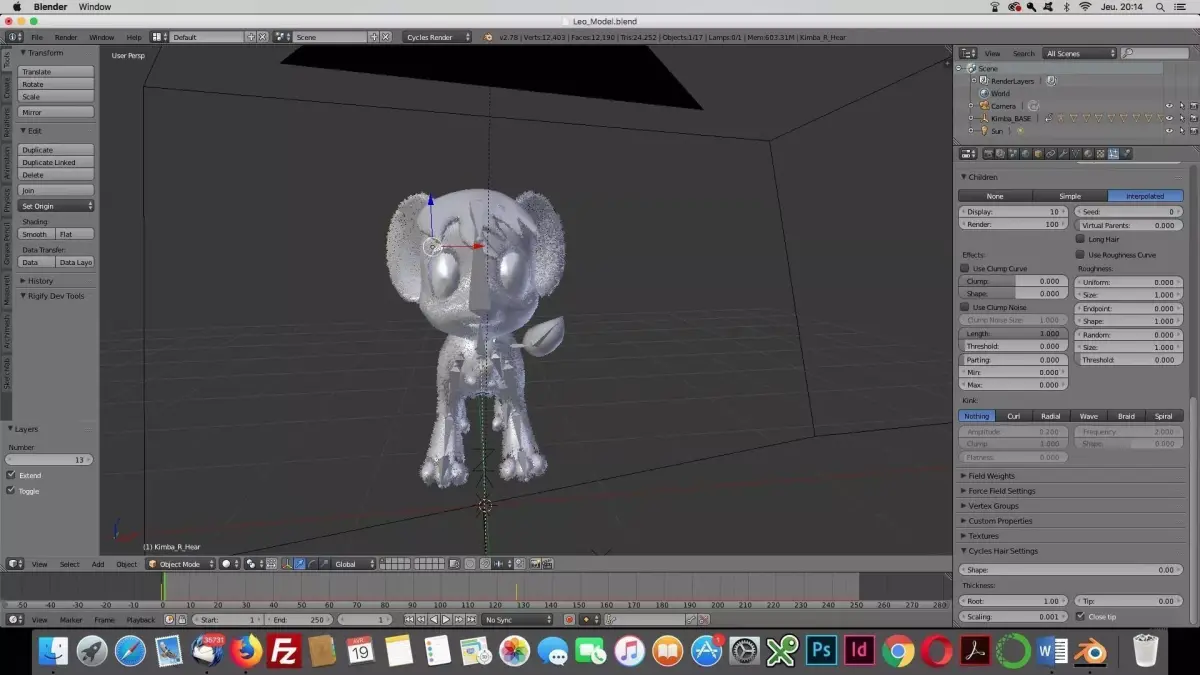Image resolution: width=1200 pixels, height=675 pixels.
Task: Click the OpenGL render animation clapper icon
Action: pos(547,564)
